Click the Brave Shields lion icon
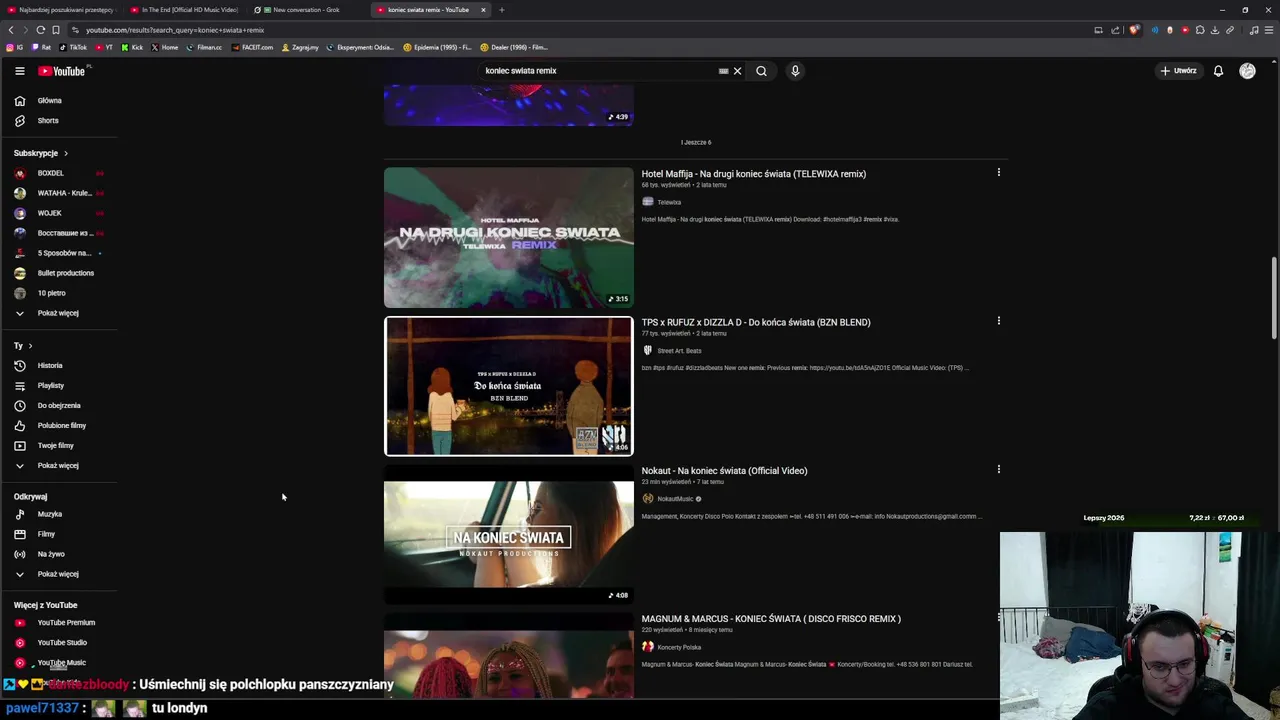 (x=1134, y=30)
